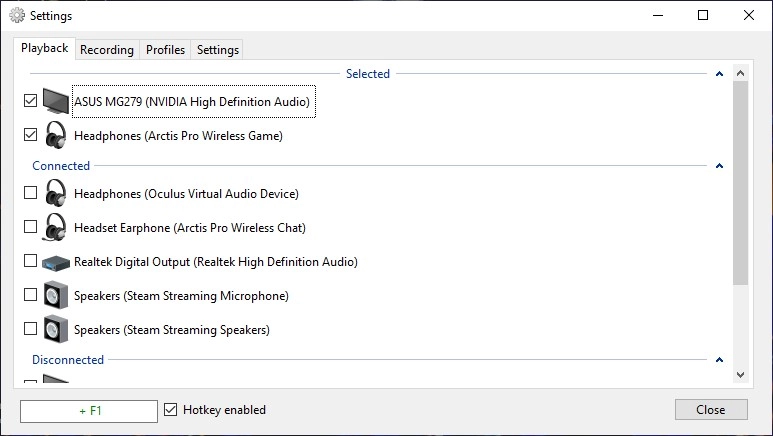Click the Steam Streaming Microphone speaker icon
773x436 pixels.
(x=56, y=296)
